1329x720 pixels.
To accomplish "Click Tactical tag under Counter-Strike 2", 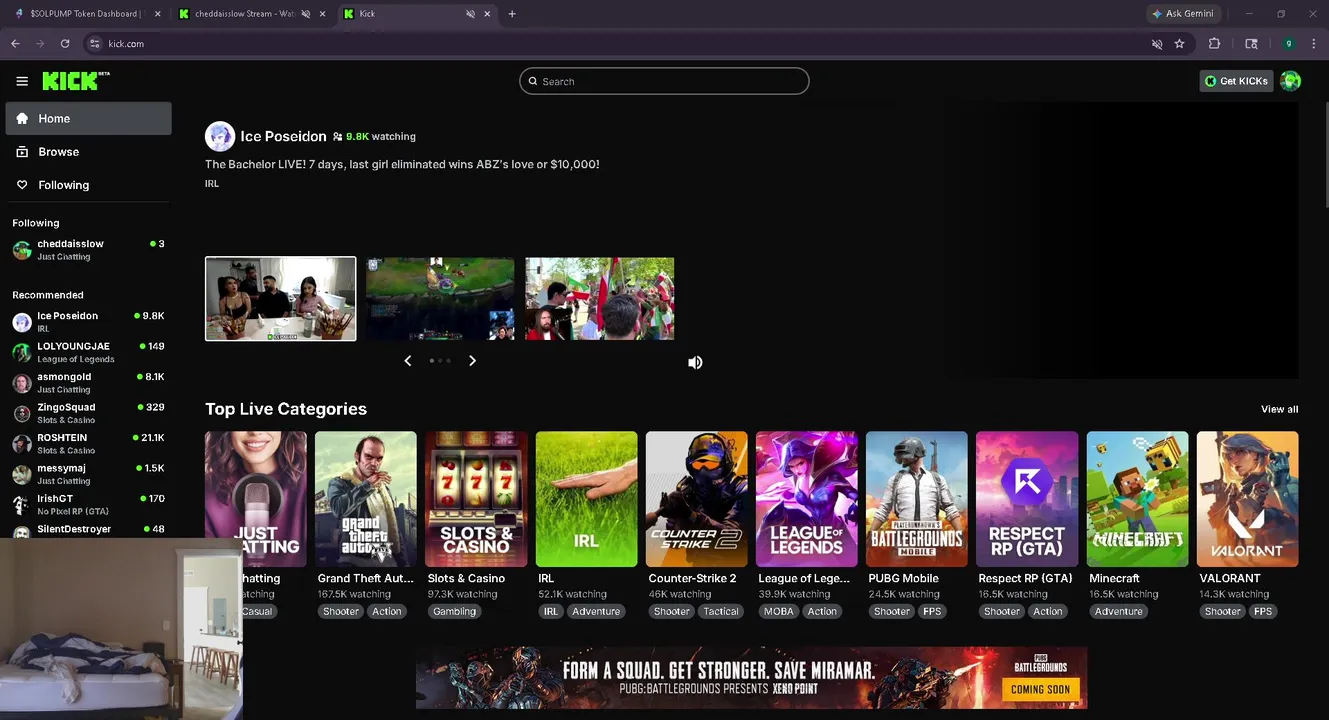I will [x=720, y=611].
